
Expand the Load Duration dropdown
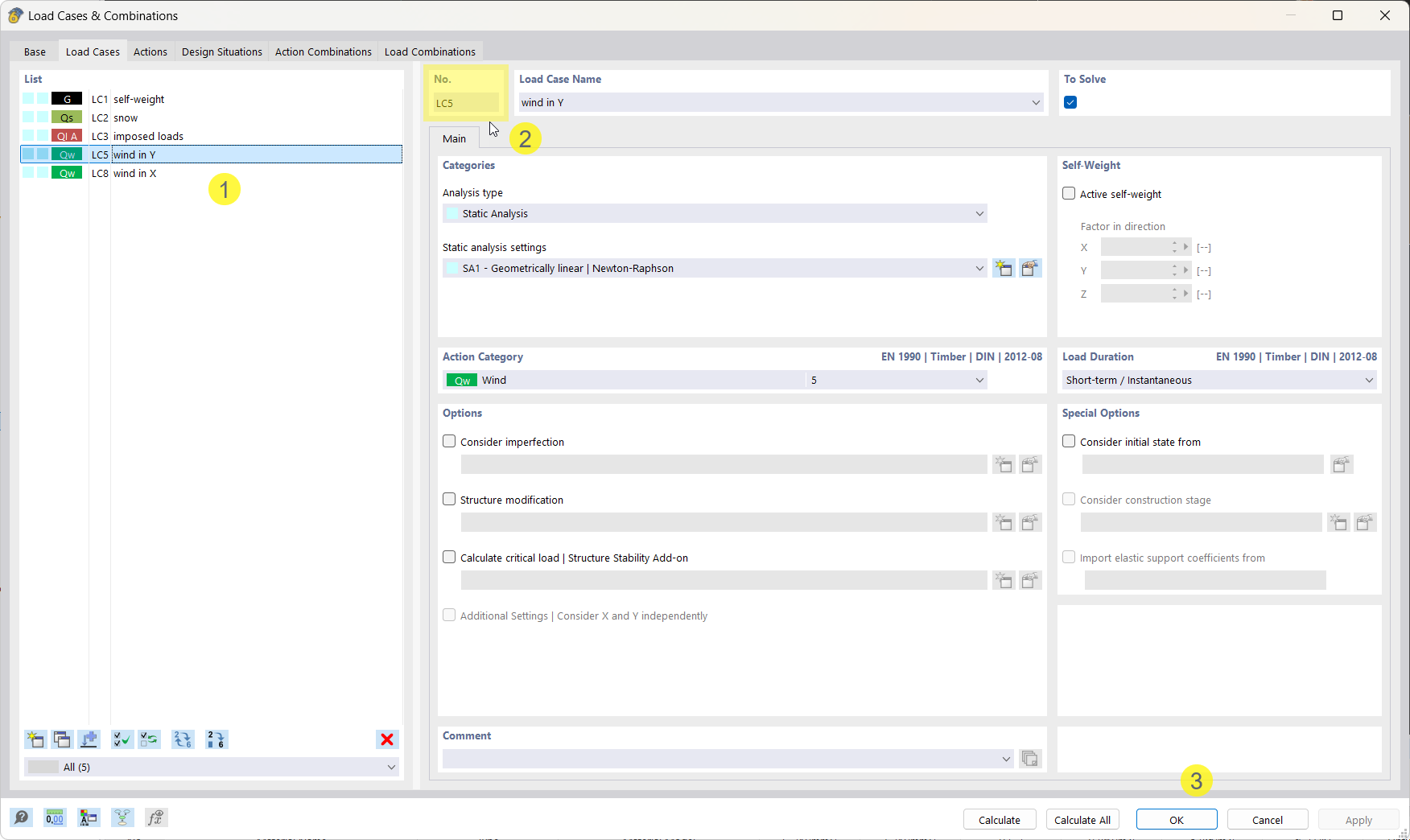[1370, 380]
